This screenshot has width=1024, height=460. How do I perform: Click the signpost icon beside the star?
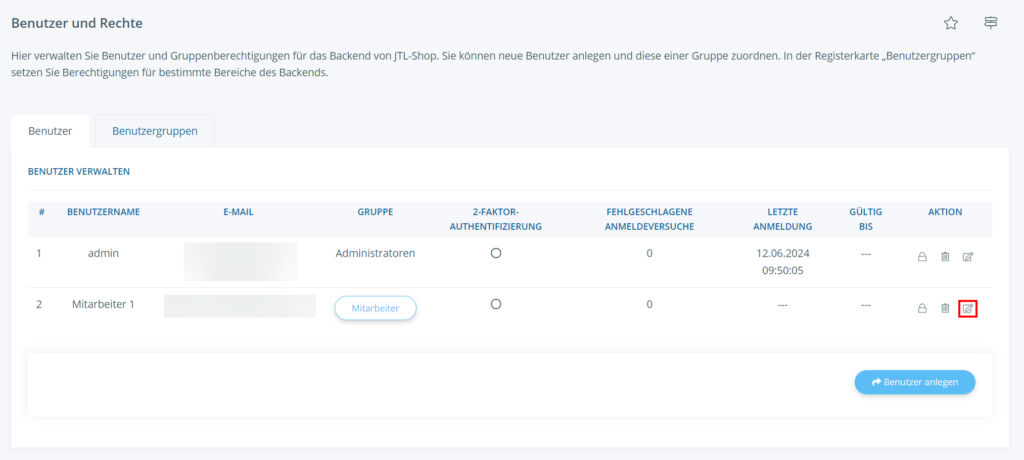click(990, 23)
